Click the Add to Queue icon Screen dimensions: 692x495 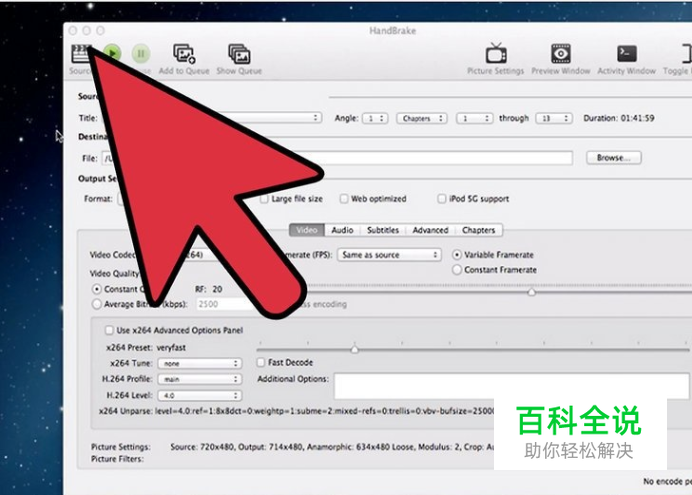(184, 54)
